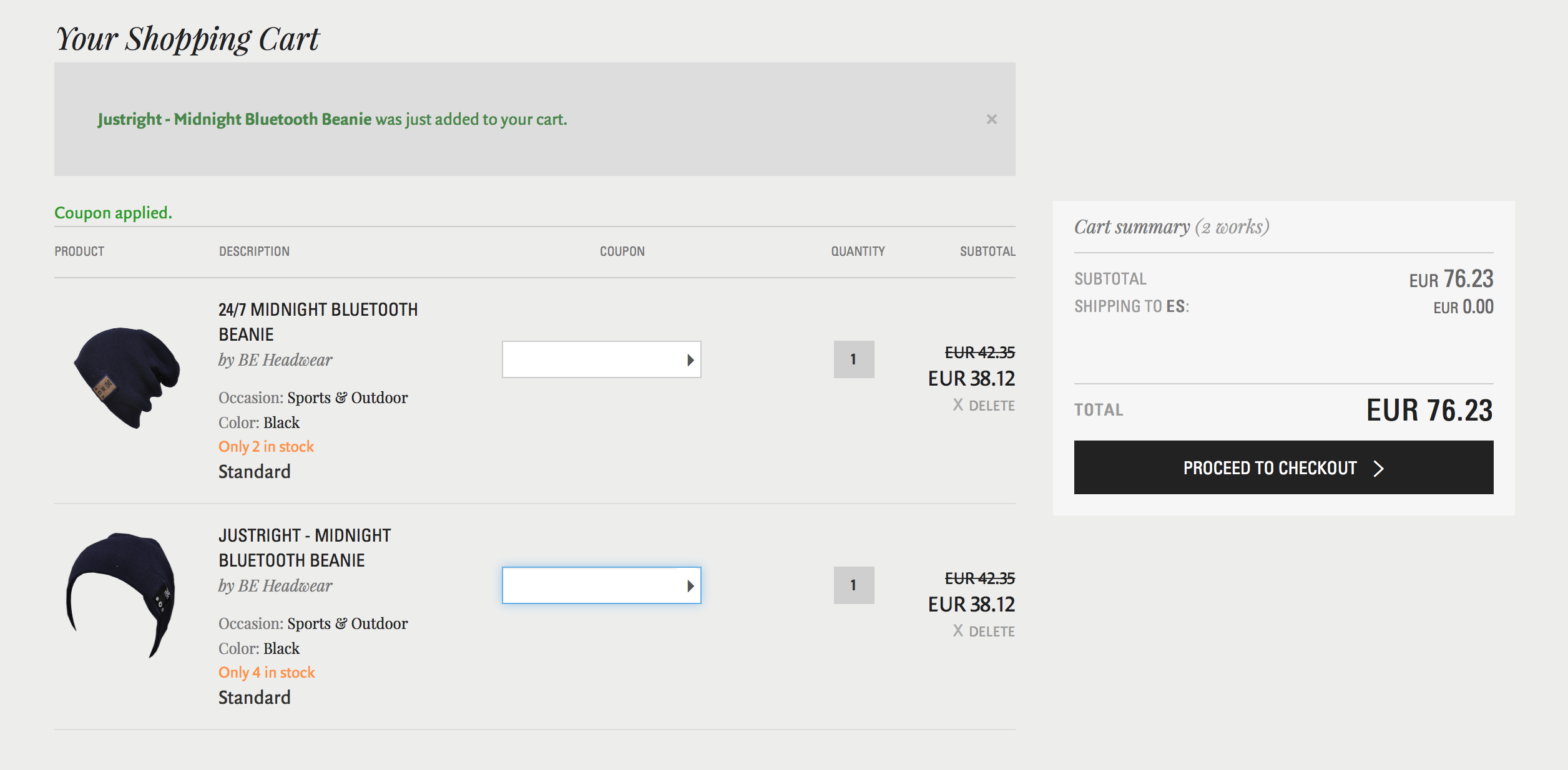
Task: Click BE Headwear under Justright Midnight Beanie
Action: pyautogui.click(x=285, y=586)
